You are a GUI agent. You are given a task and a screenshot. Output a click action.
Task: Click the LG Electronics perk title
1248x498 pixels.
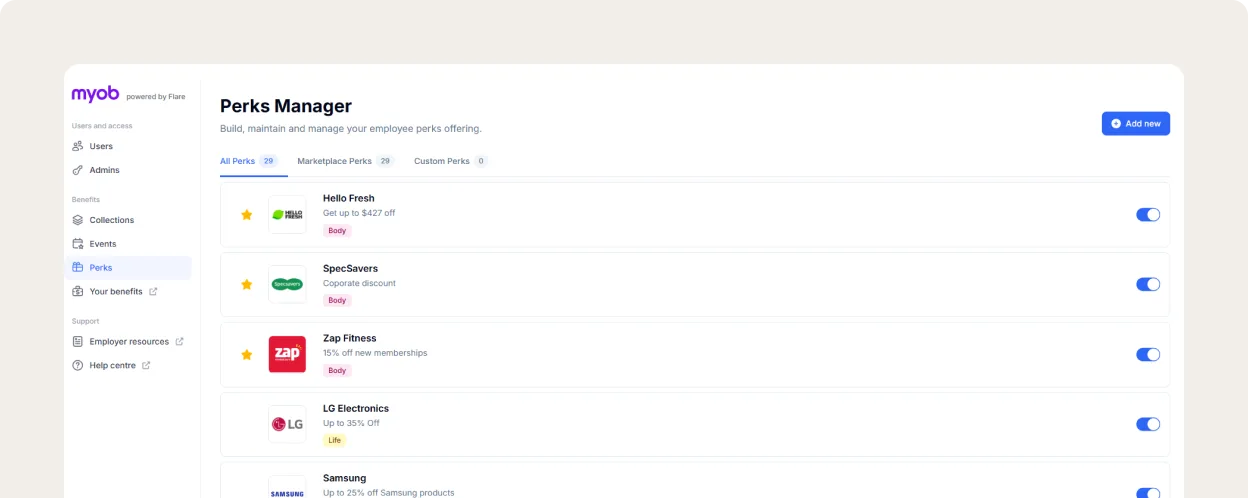point(356,408)
